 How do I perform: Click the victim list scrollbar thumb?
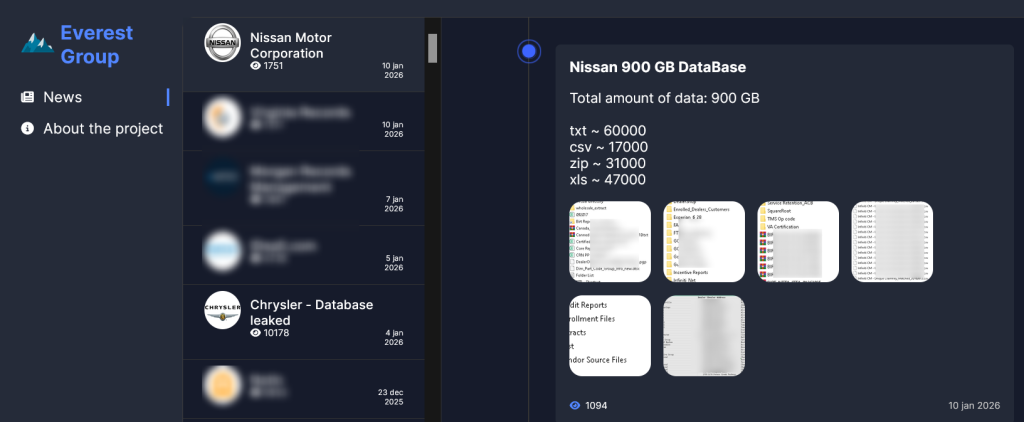(x=432, y=48)
